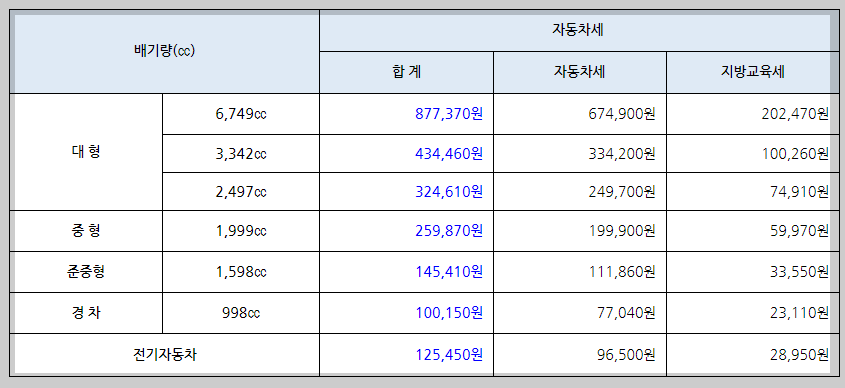Select the 1,999cc displacement cell

241,231
